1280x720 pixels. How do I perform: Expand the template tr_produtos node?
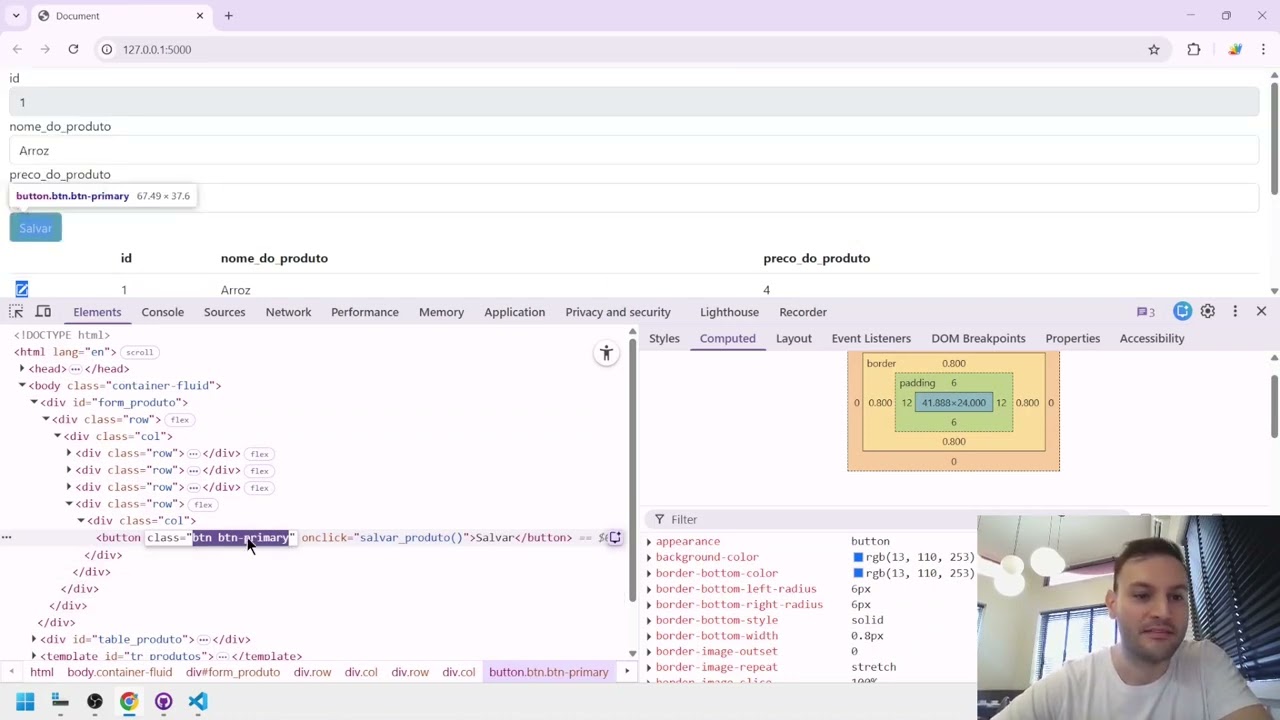[x=34, y=656]
